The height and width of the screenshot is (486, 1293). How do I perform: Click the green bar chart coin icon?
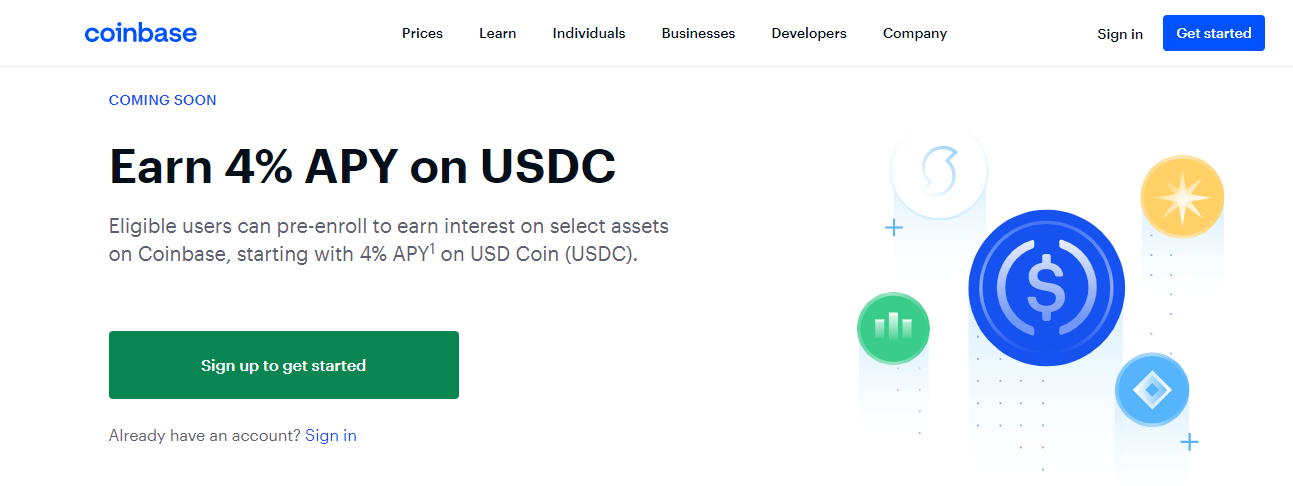[x=893, y=328]
